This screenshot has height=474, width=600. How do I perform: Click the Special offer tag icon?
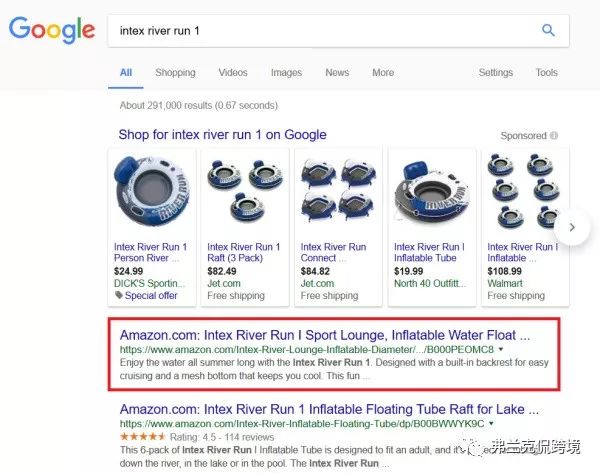click(118, 296)
